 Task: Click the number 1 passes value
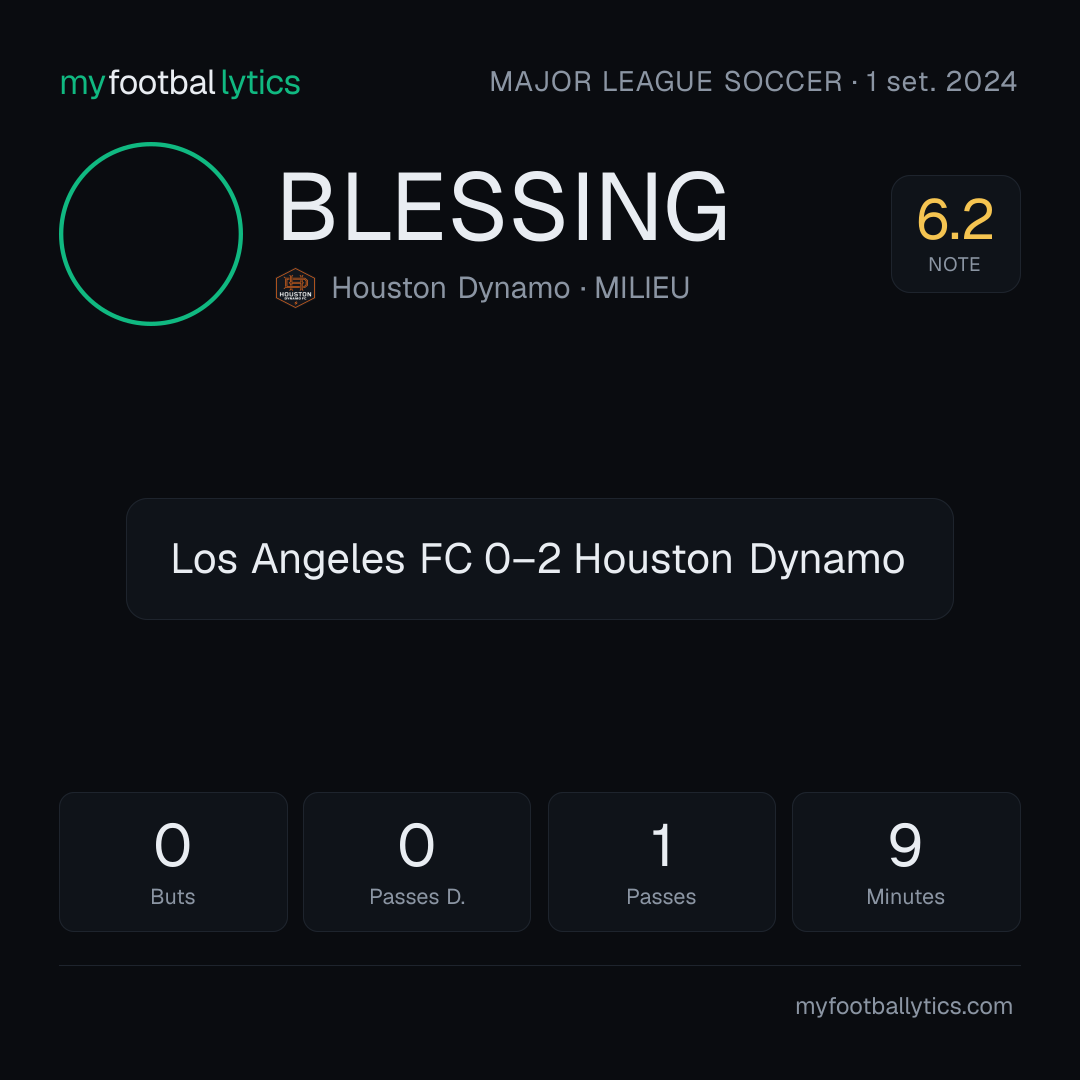pyautogui.click(x=662, y=845)
